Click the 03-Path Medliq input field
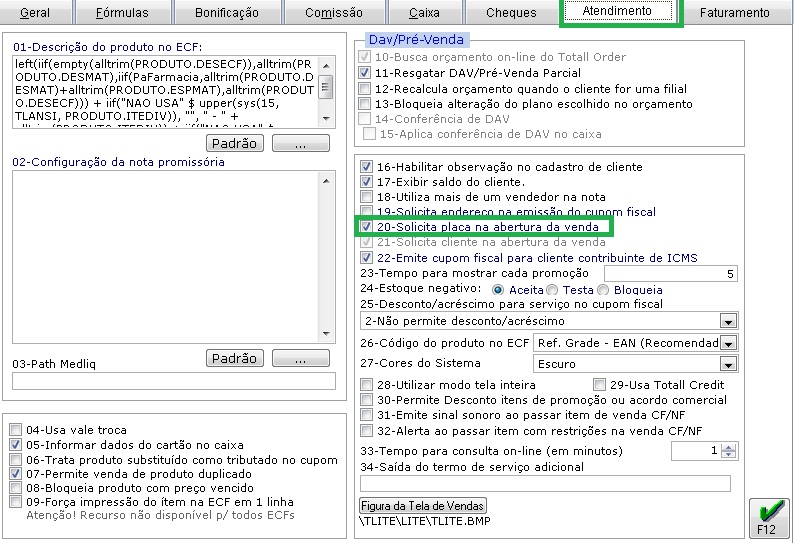The height and width of the screenshot is (543, 794). coord(174,381)
